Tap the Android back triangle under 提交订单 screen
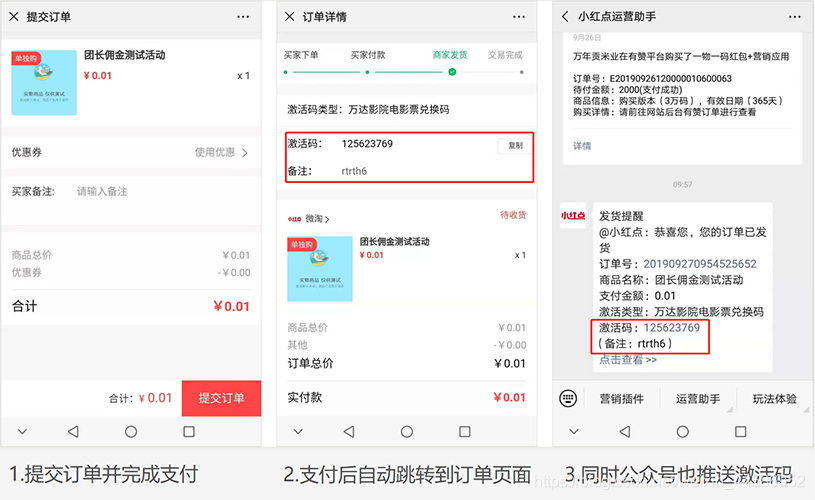The image size is (815, 500). pos(73,431)
